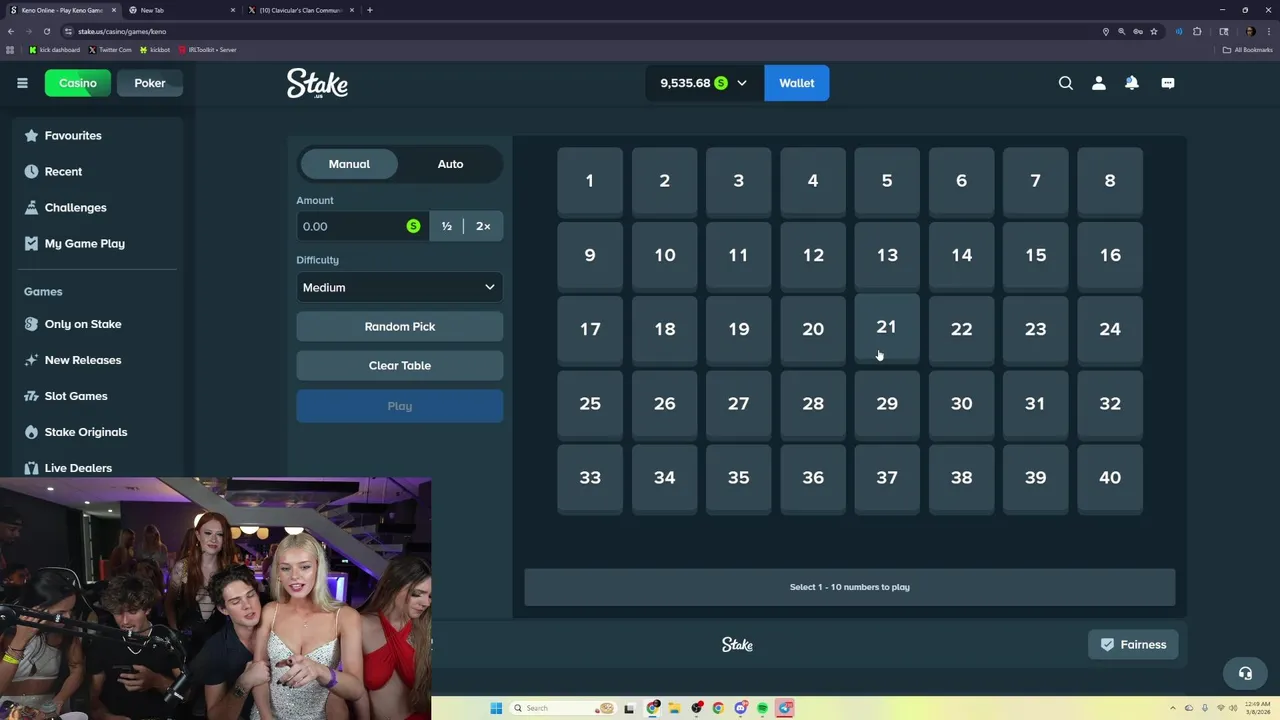The width and height of the screenshot is (1280, 720).
Task: Open Discord from the taskbar
Action: pos(741,708)
